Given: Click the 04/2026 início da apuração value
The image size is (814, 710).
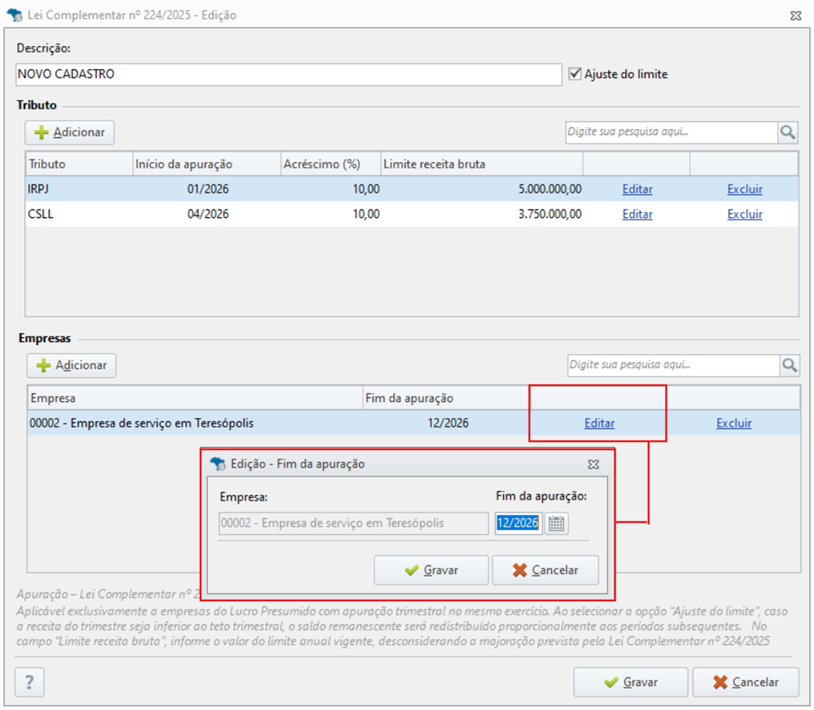Looking at the screenshot, I should point(208,214).
